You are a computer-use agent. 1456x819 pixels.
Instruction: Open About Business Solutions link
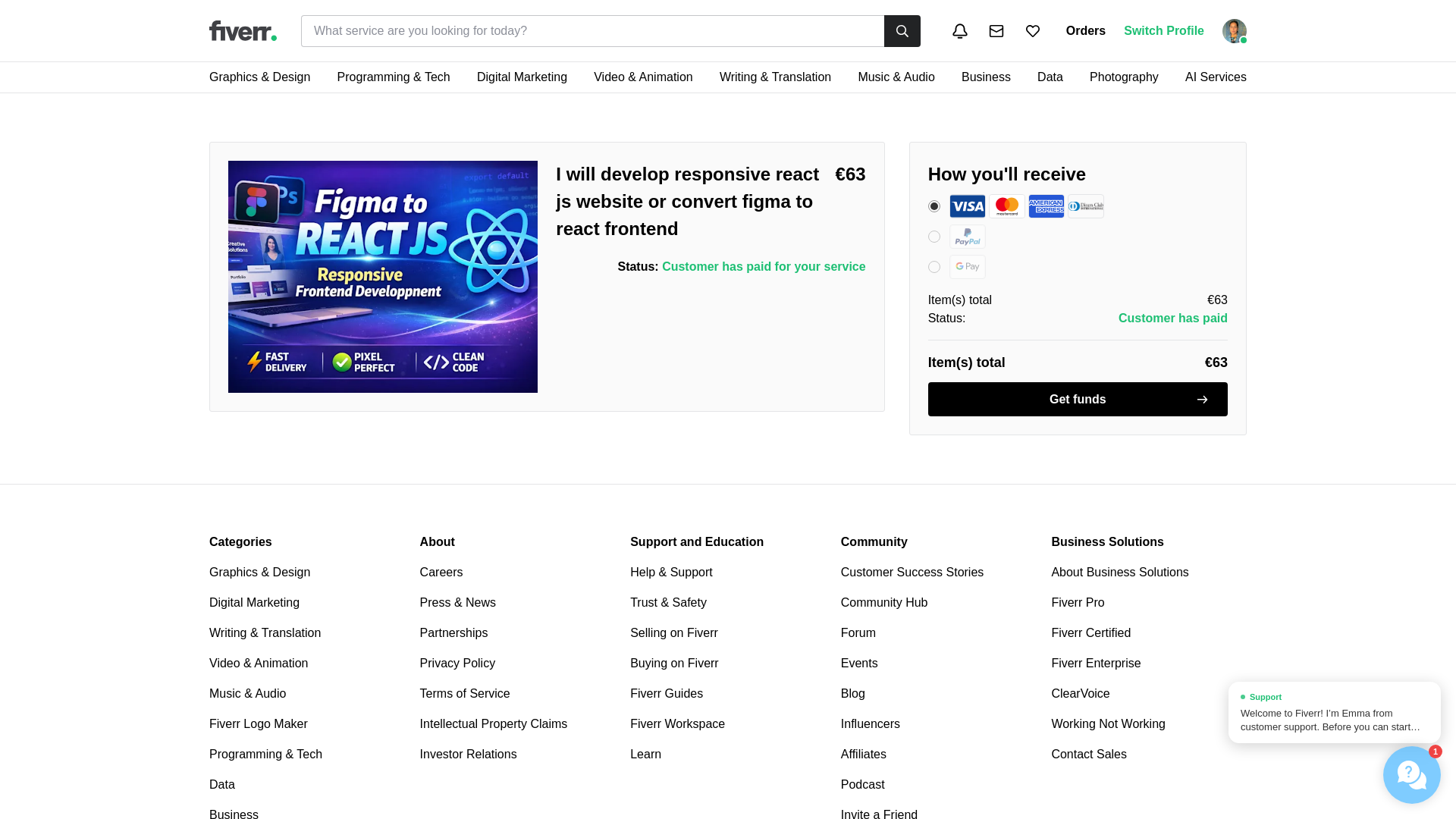1119,573
